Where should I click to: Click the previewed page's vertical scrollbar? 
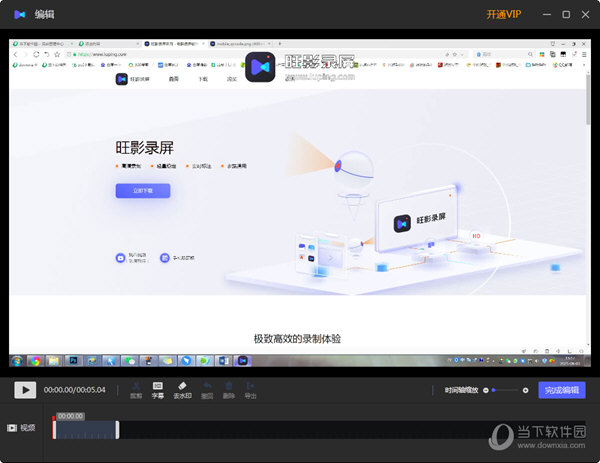pos(588,210)
